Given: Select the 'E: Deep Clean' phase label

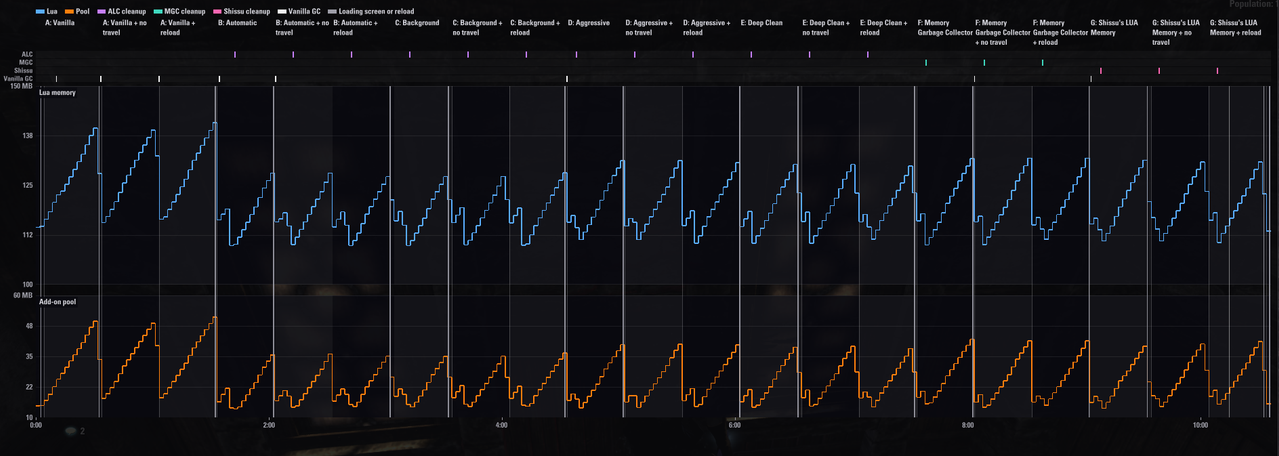Looking at the screenshot, I should tap(762, 22).
